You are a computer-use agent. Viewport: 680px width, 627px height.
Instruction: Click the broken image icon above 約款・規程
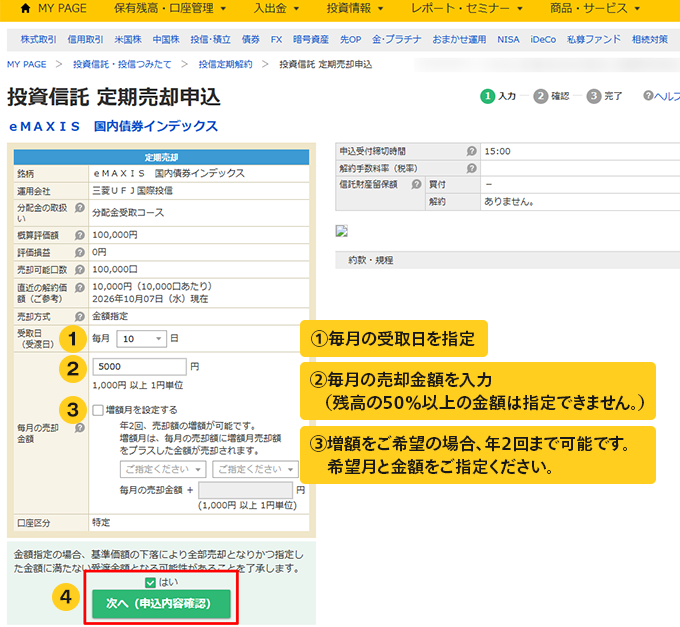(x=342, y=231)
